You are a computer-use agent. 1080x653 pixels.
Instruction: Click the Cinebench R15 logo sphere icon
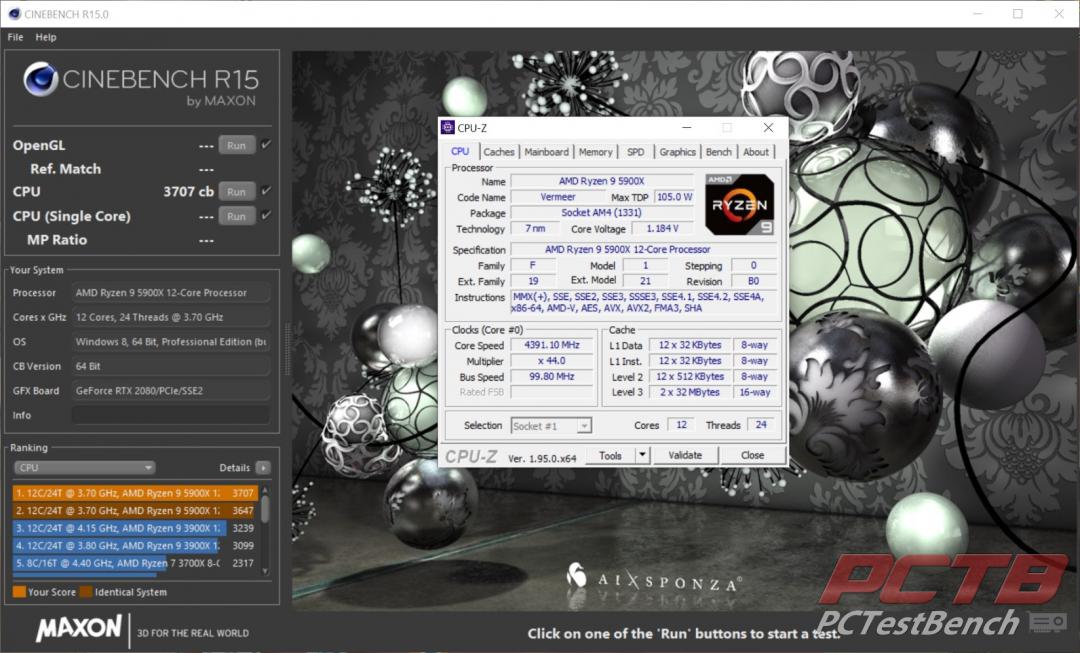coord(40,79)
